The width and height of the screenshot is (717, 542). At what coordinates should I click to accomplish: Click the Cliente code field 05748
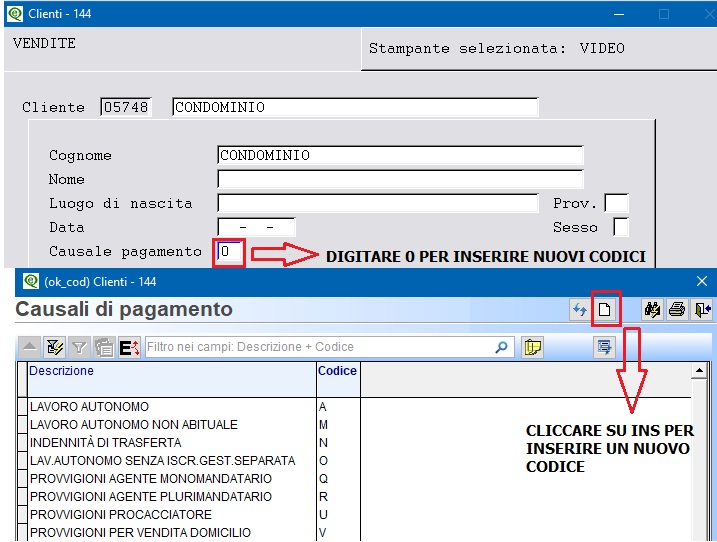pos(126,107)
